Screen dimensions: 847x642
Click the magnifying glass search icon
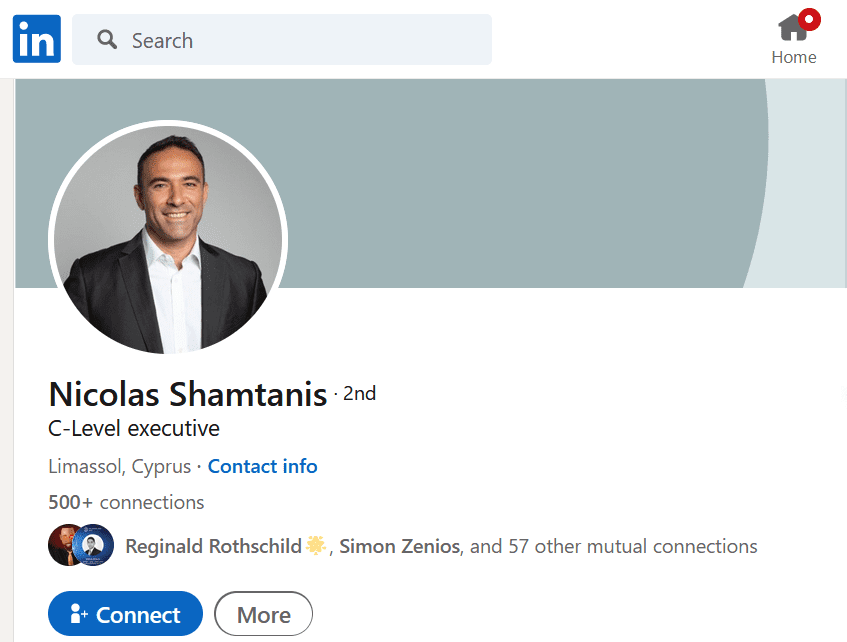107,40
